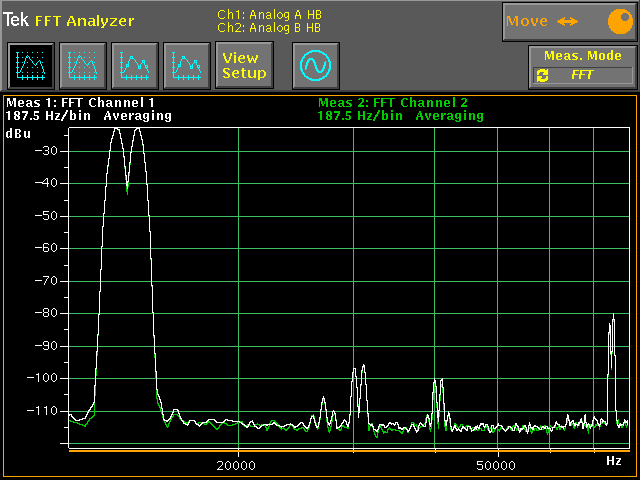Choose the fourth graph view icon
This screenshot has height=480, width=640.
186,66
